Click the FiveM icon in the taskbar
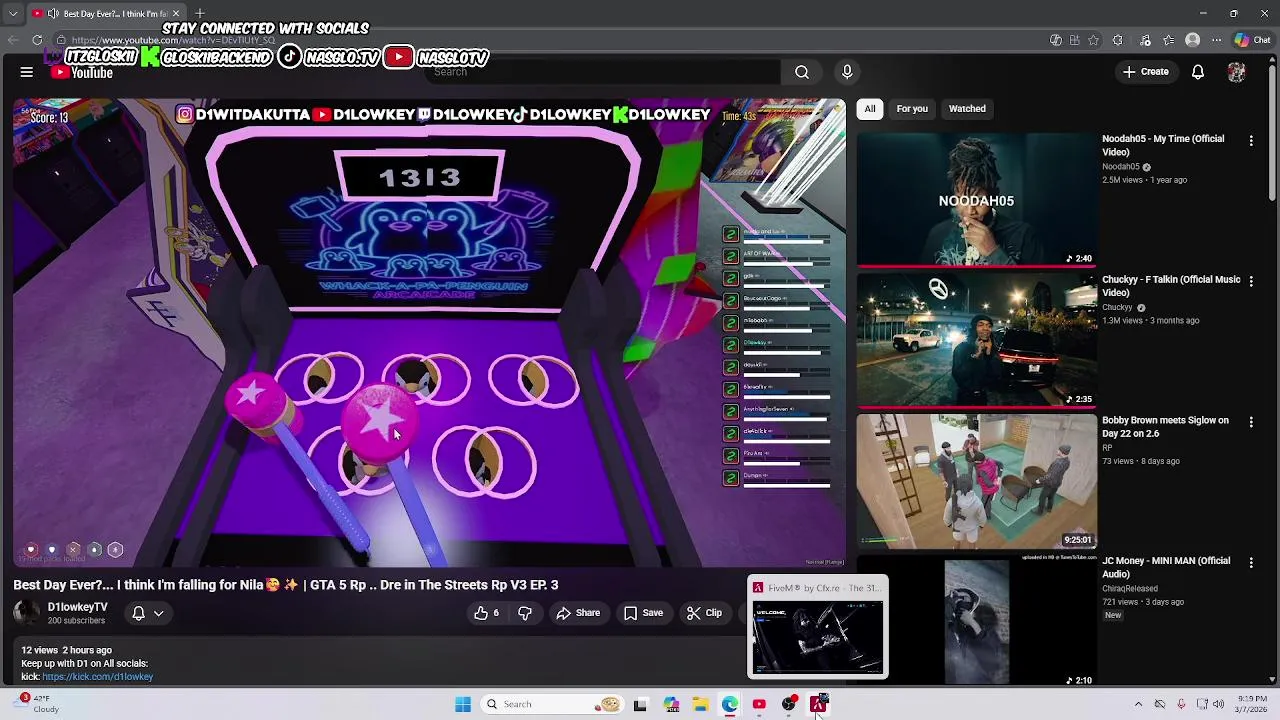The width and height of the screenshot is (1280, 720). pyautogui.click(x=818, y=704)
